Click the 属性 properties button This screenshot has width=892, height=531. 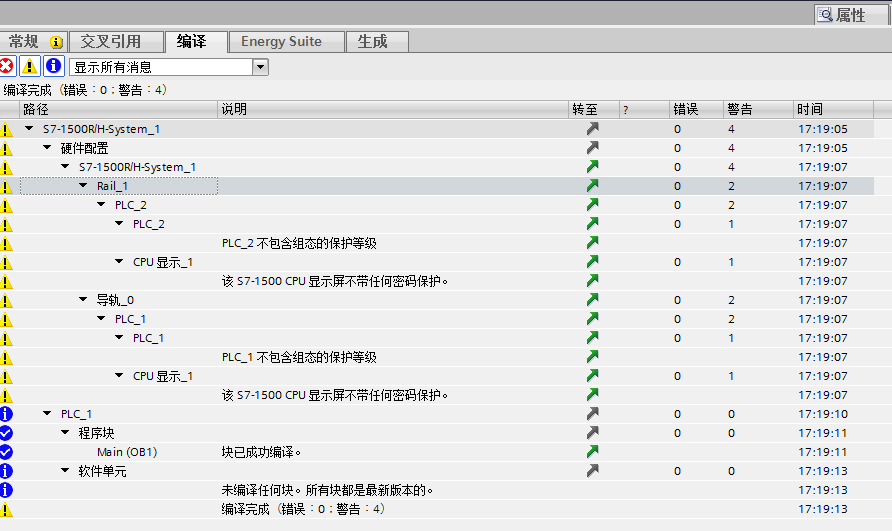click(x=850, y=15)
